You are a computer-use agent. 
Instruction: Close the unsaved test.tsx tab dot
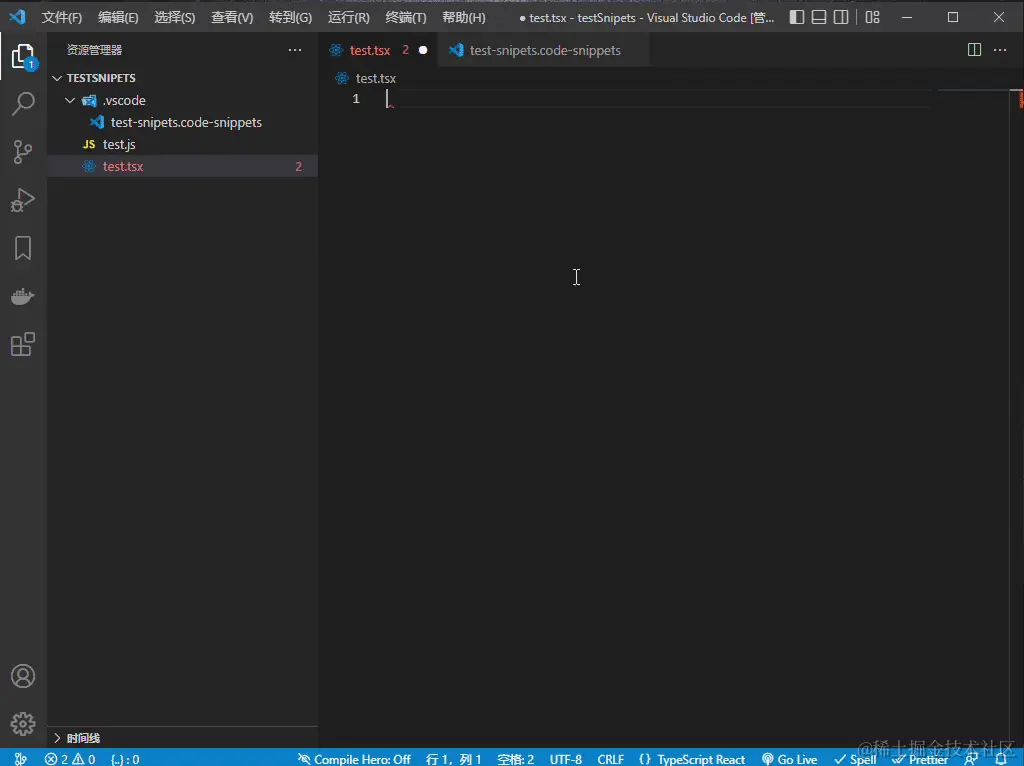pyautogui.click(x=423, y=50)
